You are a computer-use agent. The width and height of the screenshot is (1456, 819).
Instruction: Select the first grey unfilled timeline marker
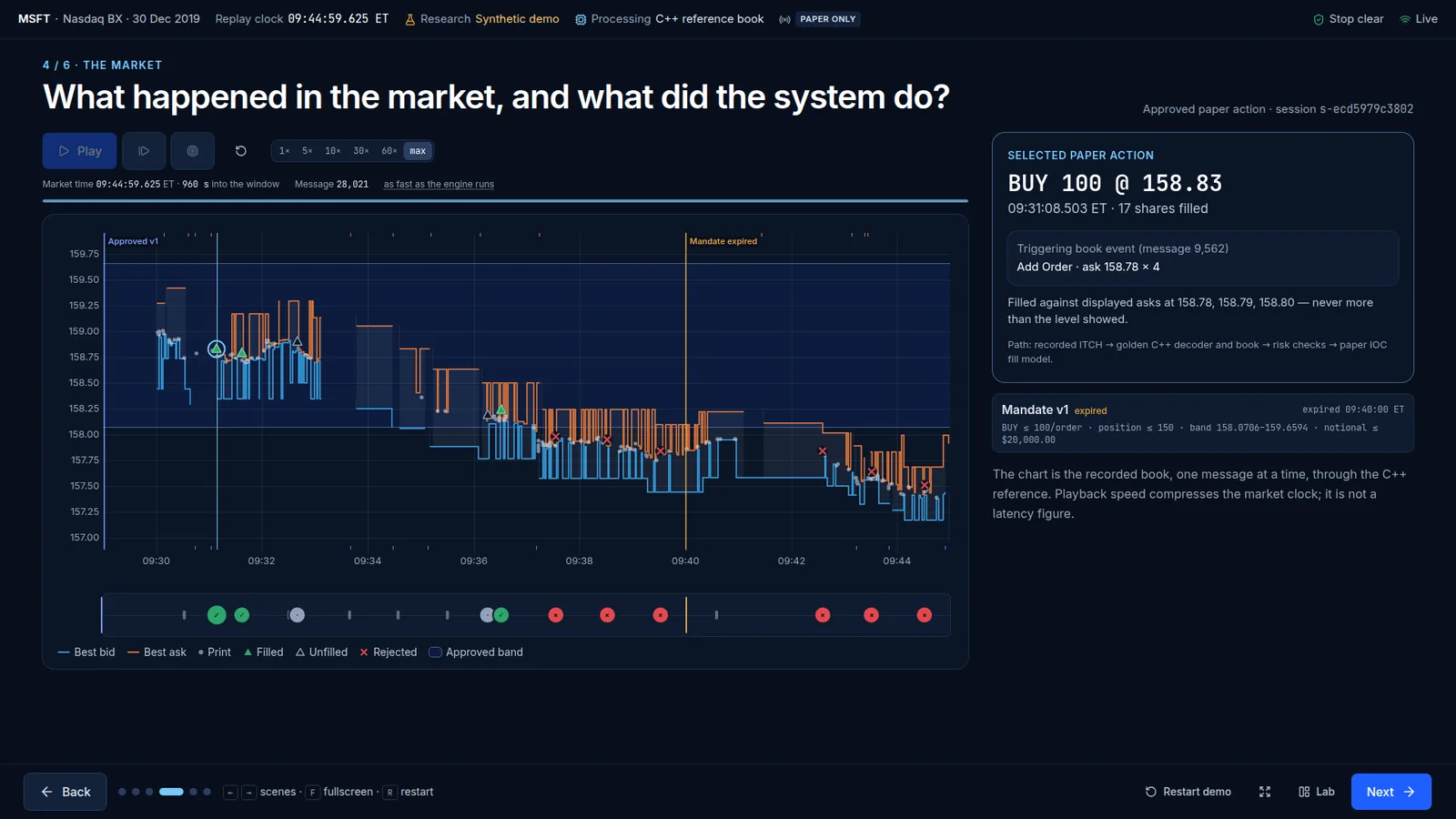pyautogui.click(x=297, y=615)
